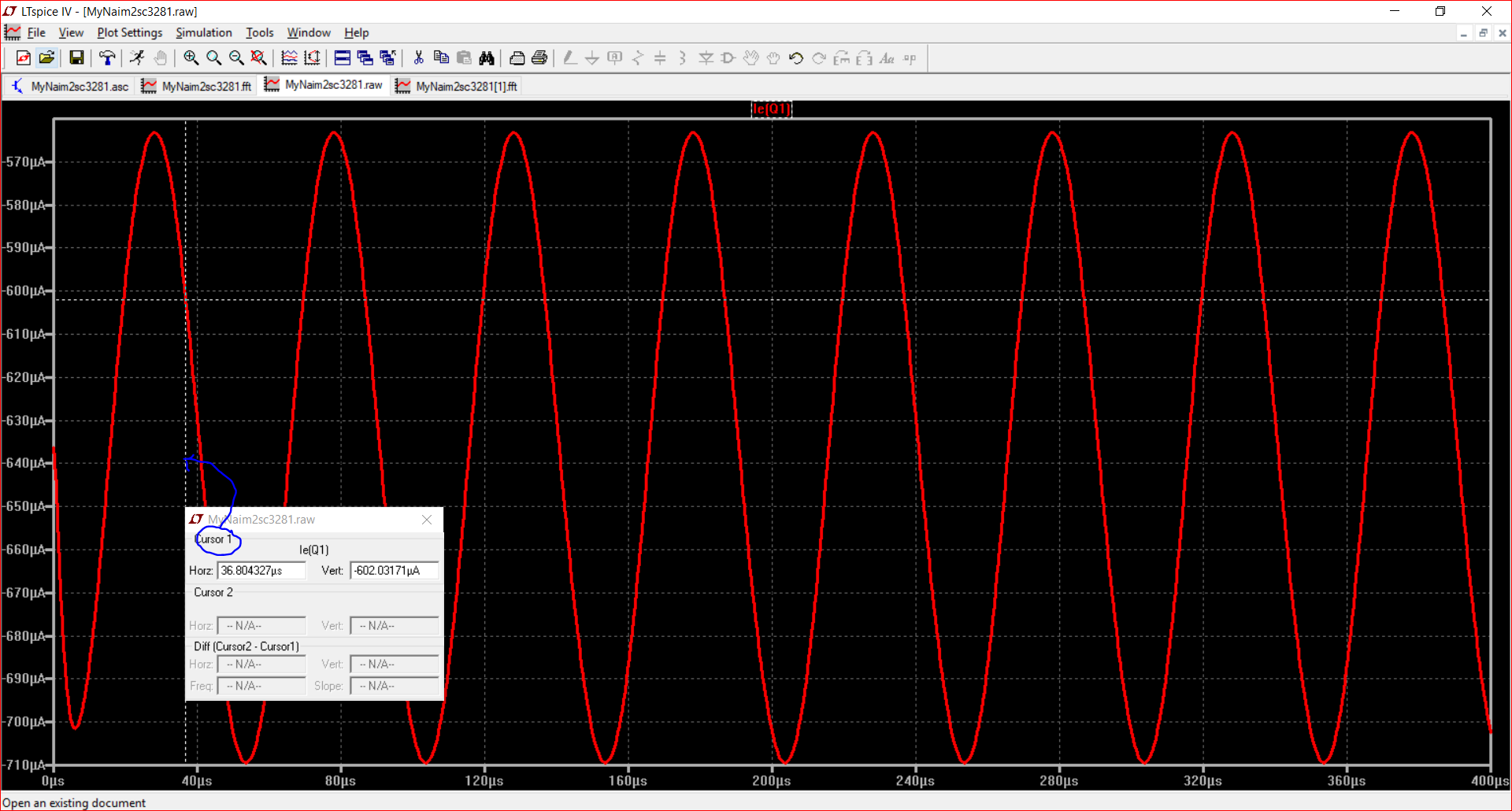Select the Ground symbol icon
Screen dimensions: 1512x811
tap(592, 57)
